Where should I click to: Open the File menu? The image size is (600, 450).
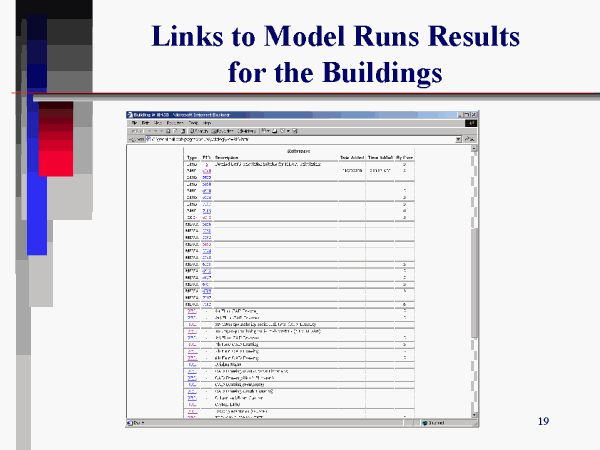pyautogui.click(x=134, y=123)
